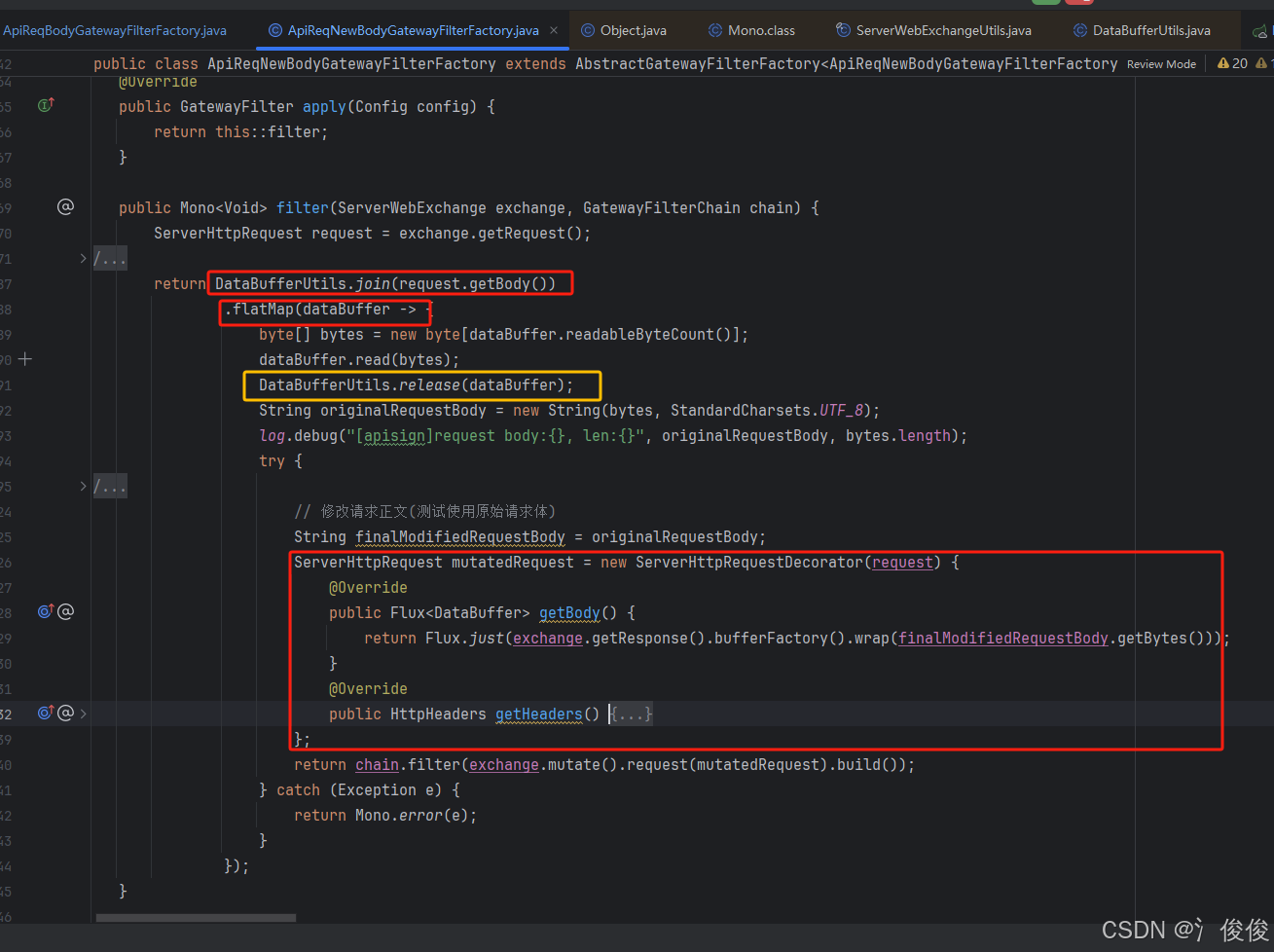
Task: Click the implements-method gutter icon beside apply(Config config)
Action: [x=46, y=105]
